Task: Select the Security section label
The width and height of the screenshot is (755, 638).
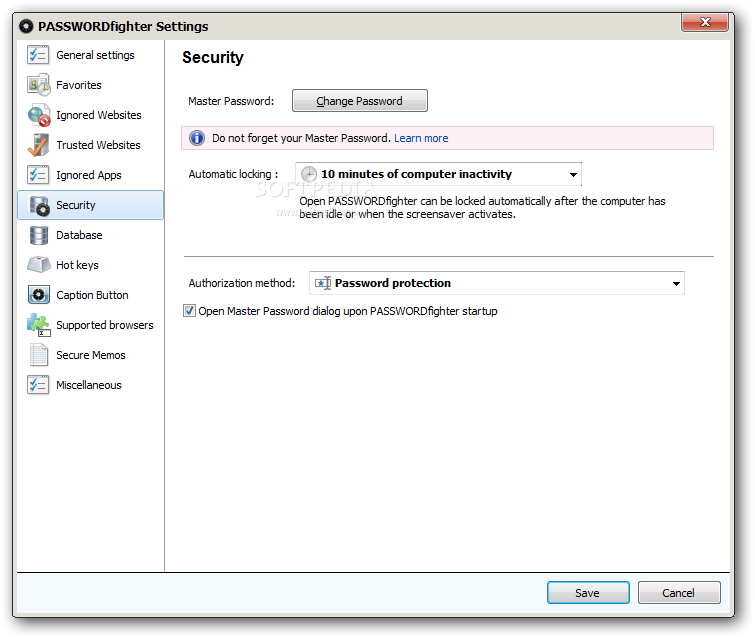Action: coord(76,205)
